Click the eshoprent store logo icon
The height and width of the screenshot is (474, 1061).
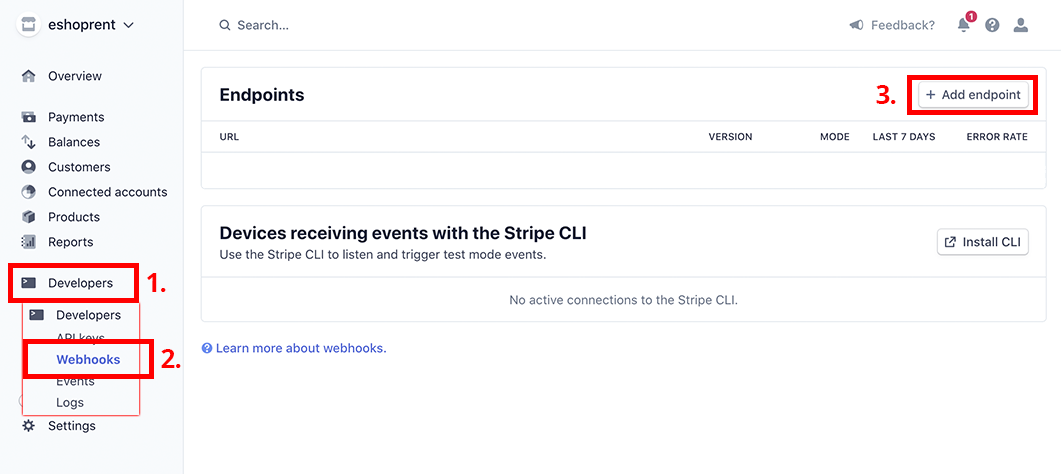[x=28, y=25]
